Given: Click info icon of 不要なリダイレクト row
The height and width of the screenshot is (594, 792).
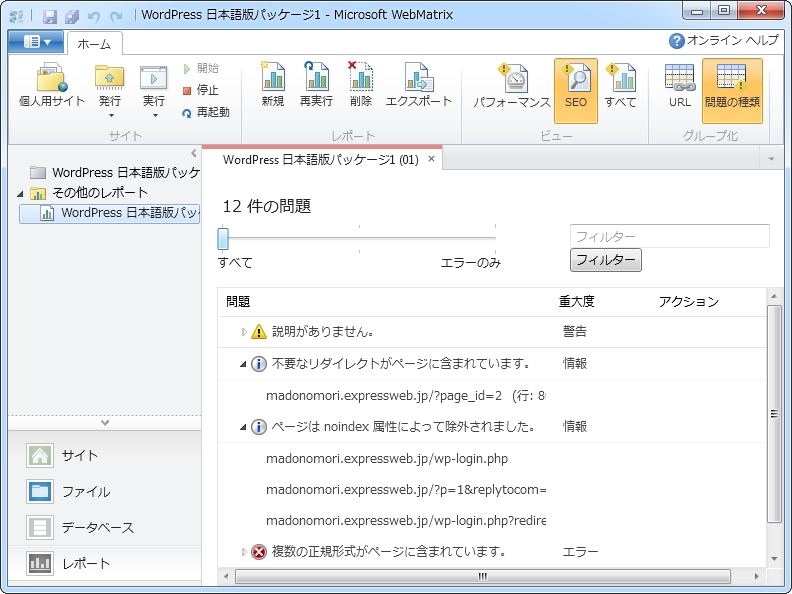Looking at the screenshot, I should coord(259,364).
